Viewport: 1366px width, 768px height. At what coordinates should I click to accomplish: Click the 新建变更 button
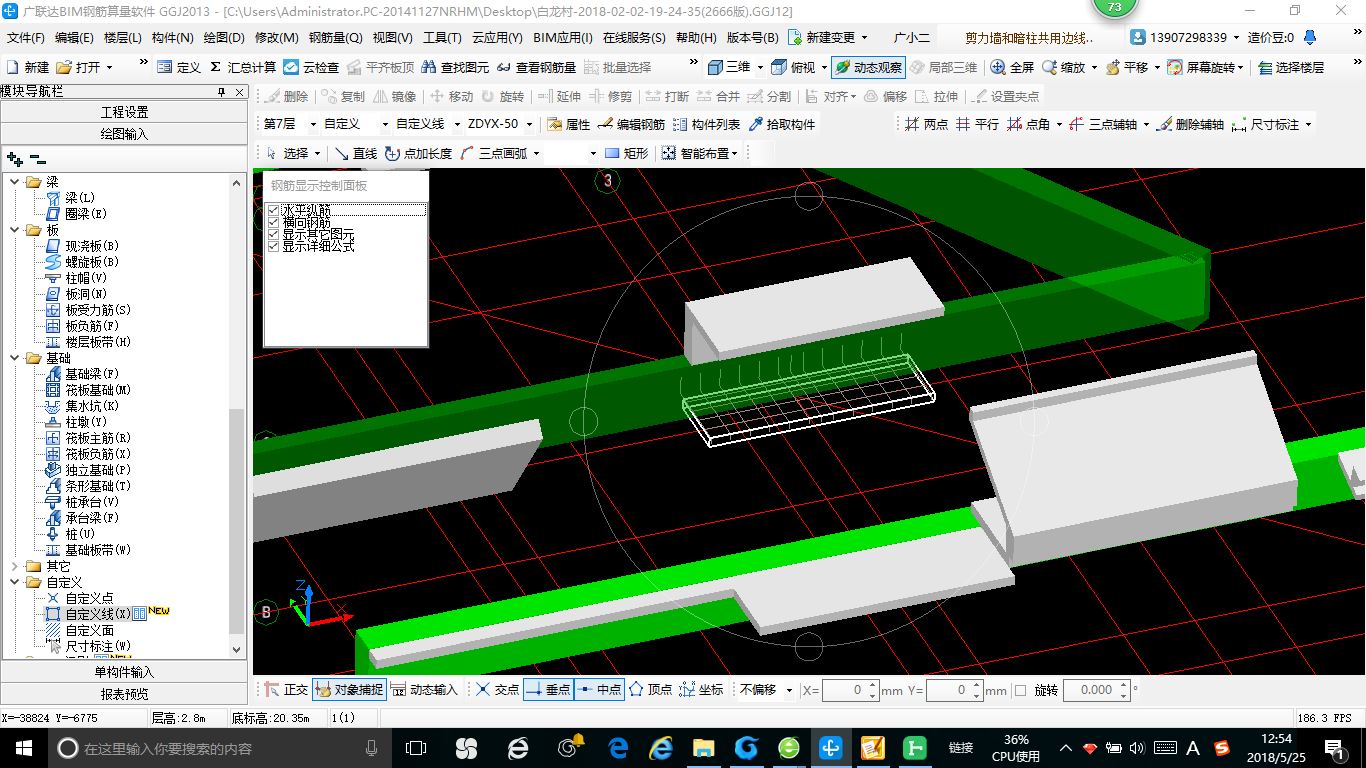[x=829, y=38]
